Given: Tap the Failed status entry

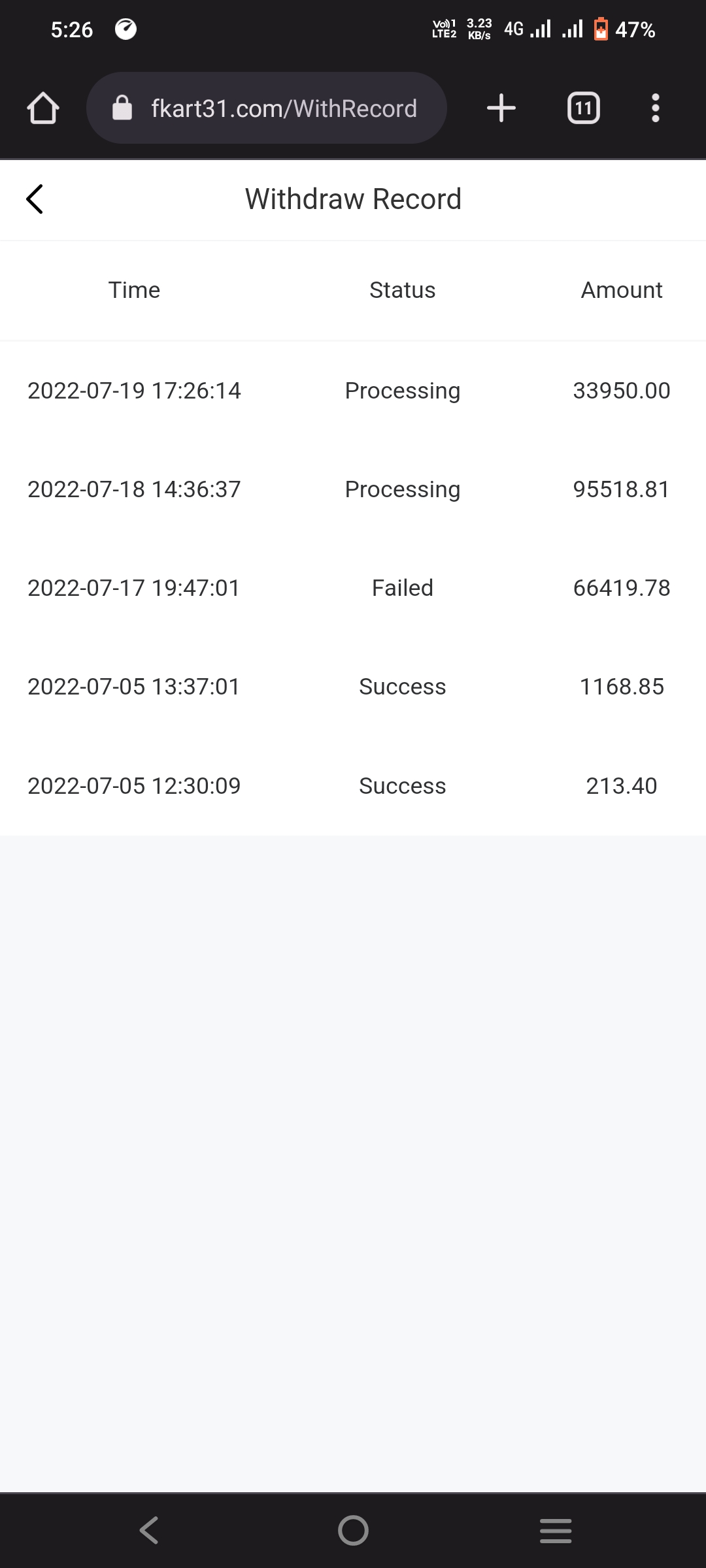Looking at the screenshot, I should (x=402, y=588).
